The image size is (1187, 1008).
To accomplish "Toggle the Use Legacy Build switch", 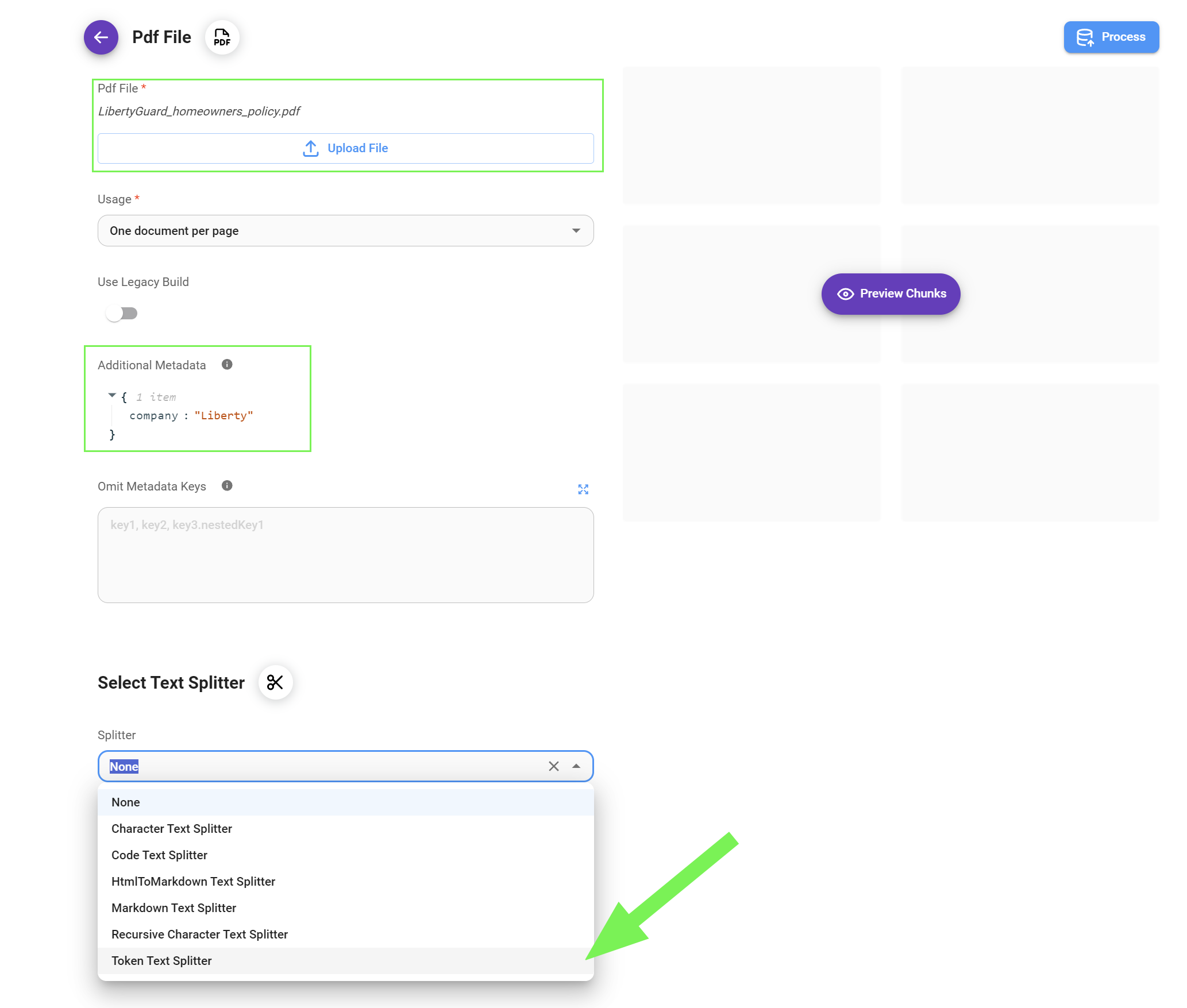I will 122,314.
